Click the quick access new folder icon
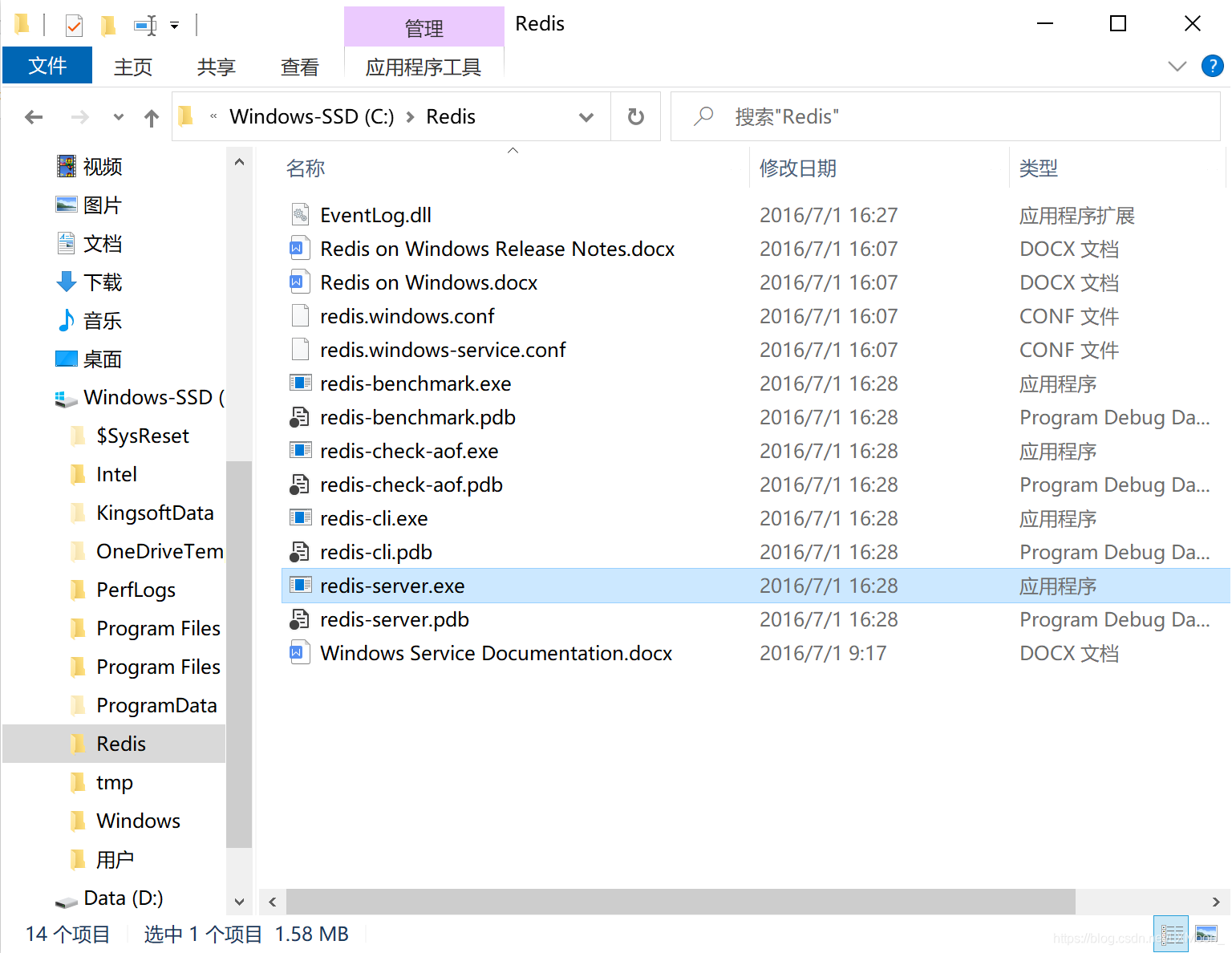 click(107, 26)
